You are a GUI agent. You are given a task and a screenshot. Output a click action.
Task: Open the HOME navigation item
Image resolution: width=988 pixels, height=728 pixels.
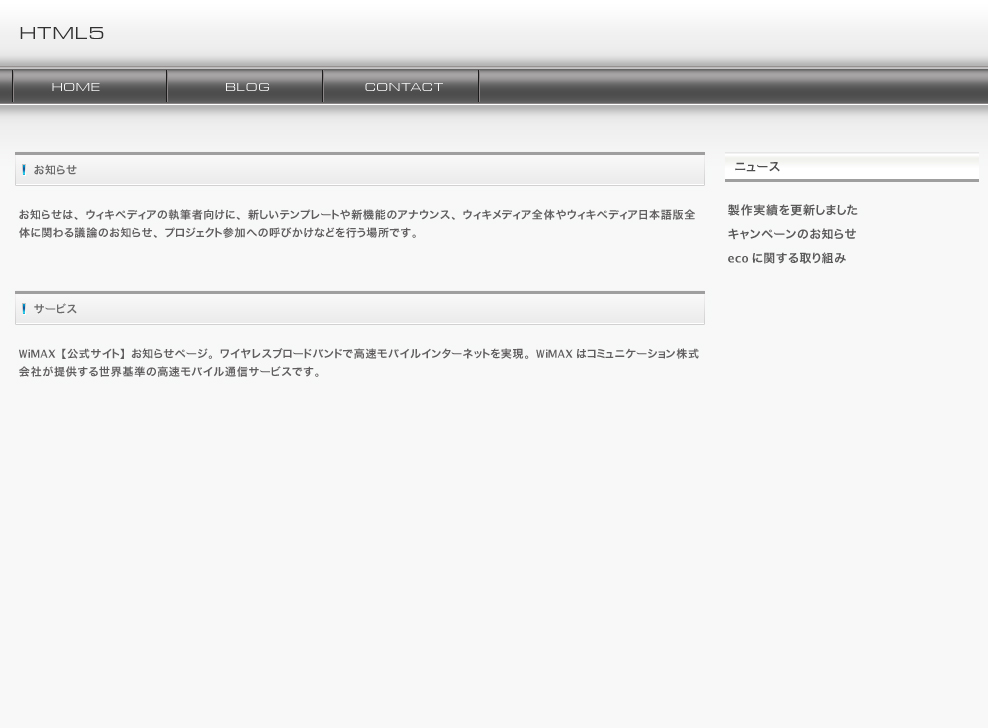click(89, 86)
